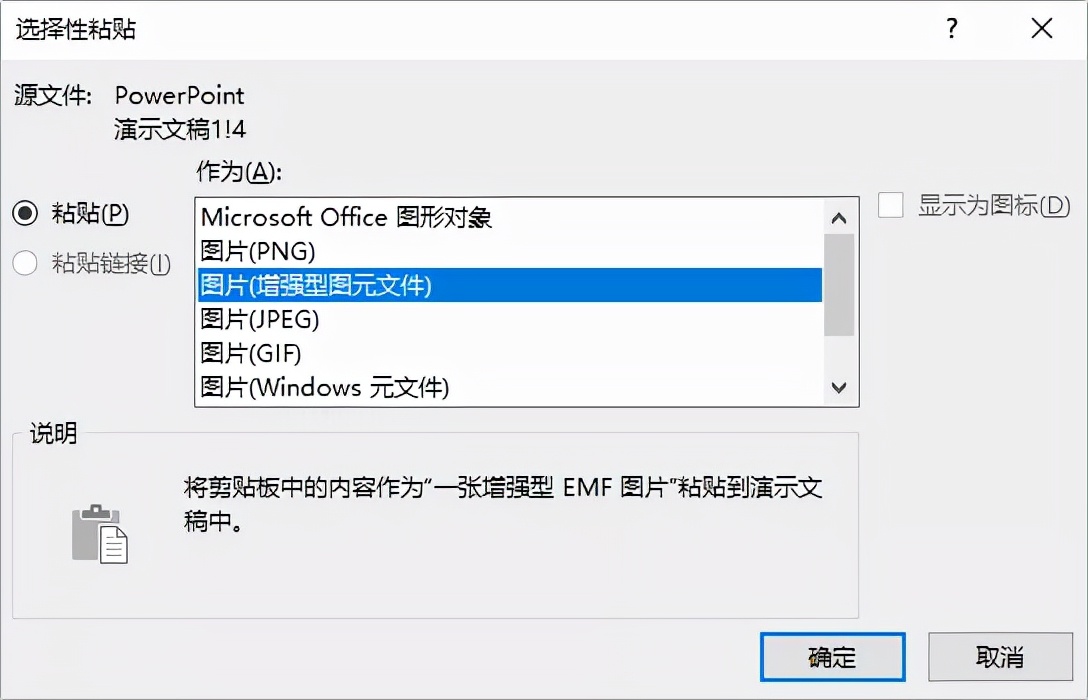
Task: Confirm with the 确定 button
Action: click(833, 656)
